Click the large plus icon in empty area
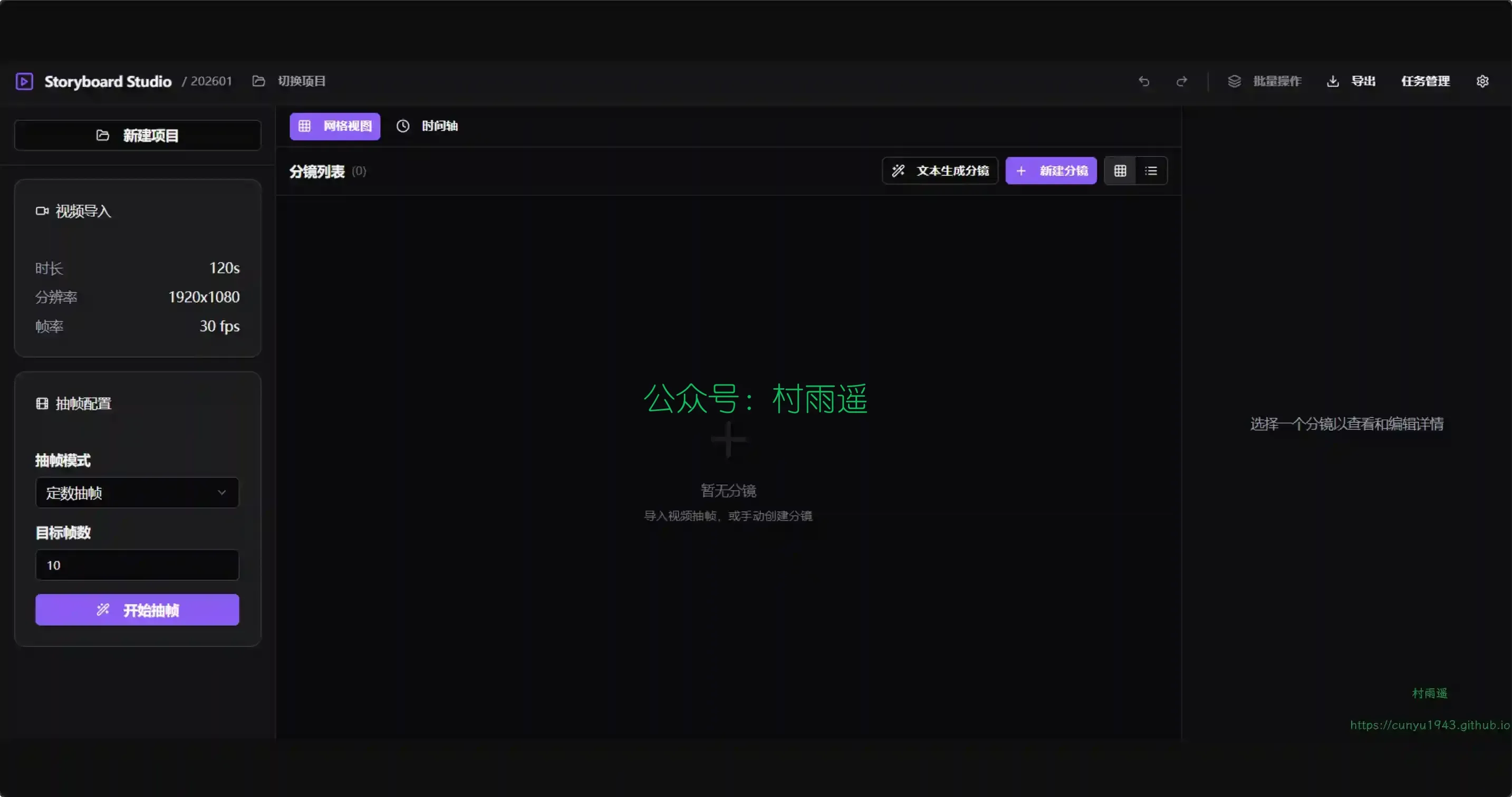The height and width of the screenshot is (797, 1512). click(x=728, y=439)
